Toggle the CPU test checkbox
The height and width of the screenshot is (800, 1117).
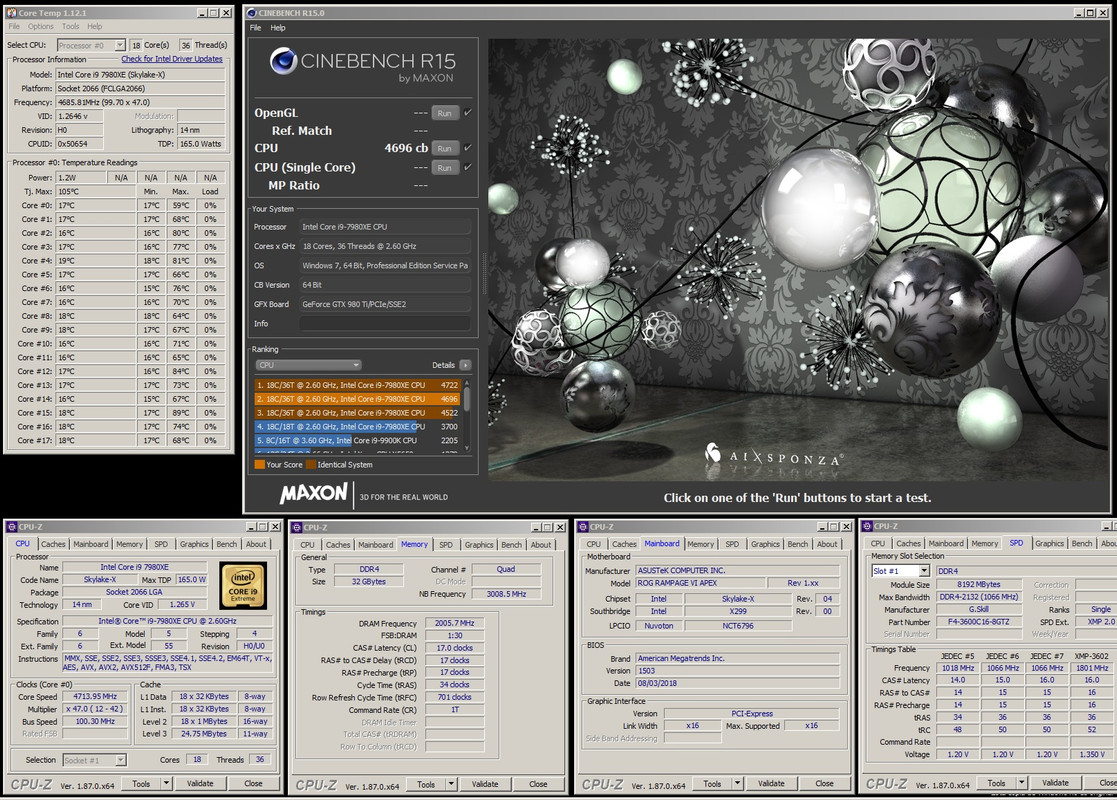tap(468, 147)
